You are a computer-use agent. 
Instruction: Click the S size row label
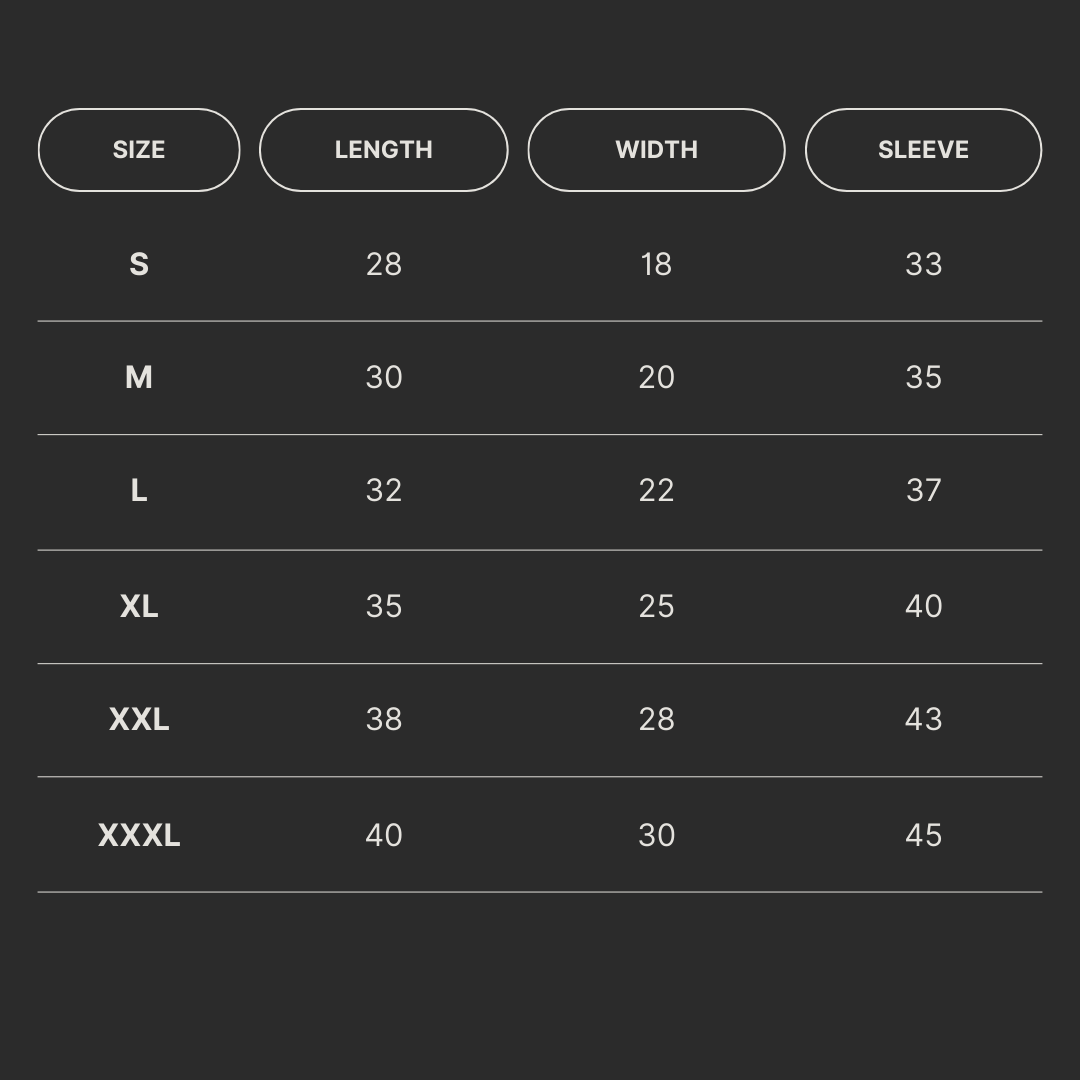139,264
